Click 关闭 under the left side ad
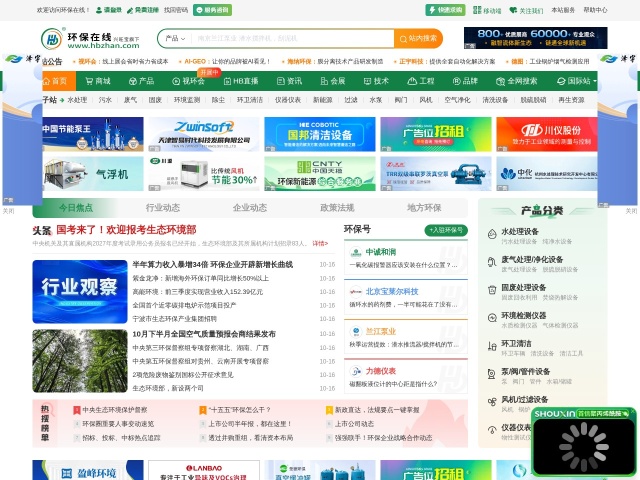Screen dimensions: 640x480 (9, 211)
